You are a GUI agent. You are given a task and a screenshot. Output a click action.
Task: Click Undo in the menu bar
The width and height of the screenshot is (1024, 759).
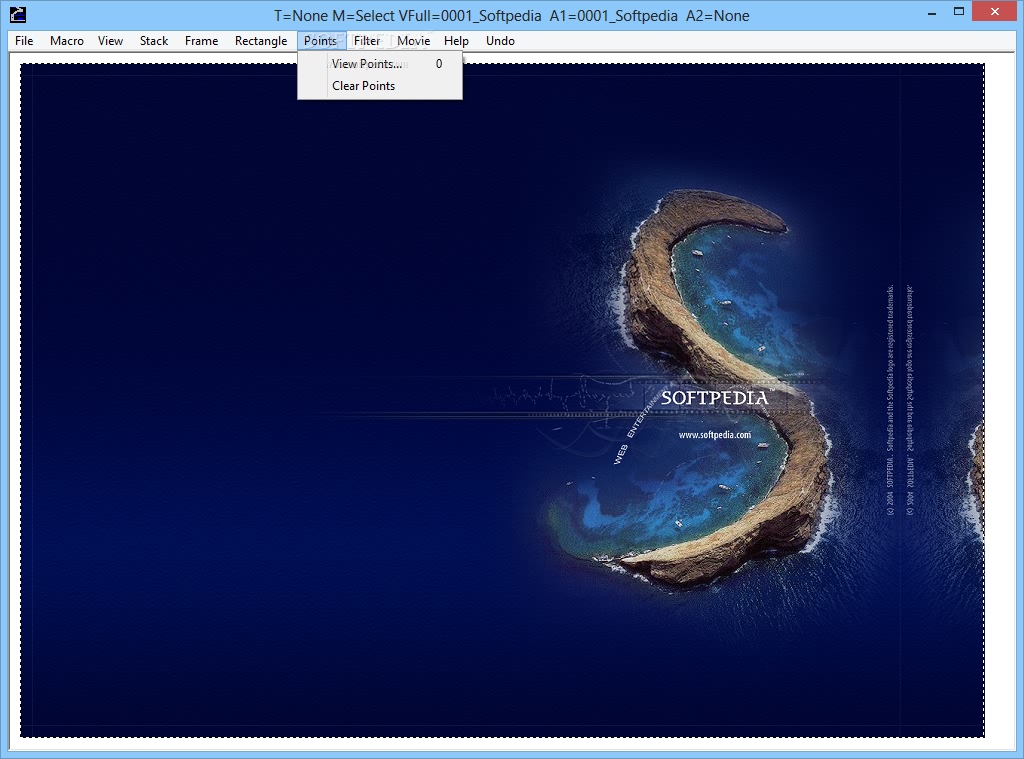[x=500, y=40]
